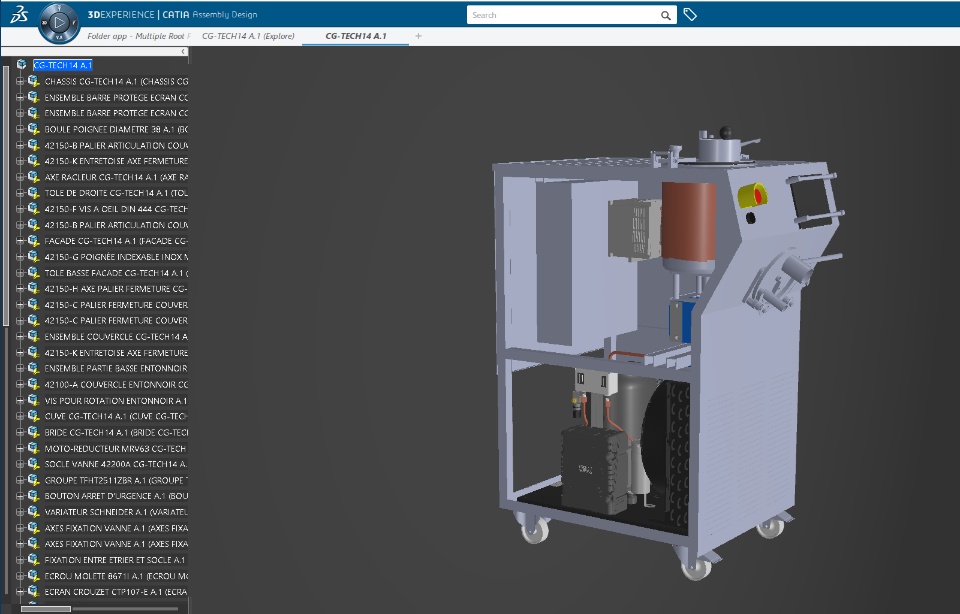Open the Compass west 3D quadrant

pos(45,23)
